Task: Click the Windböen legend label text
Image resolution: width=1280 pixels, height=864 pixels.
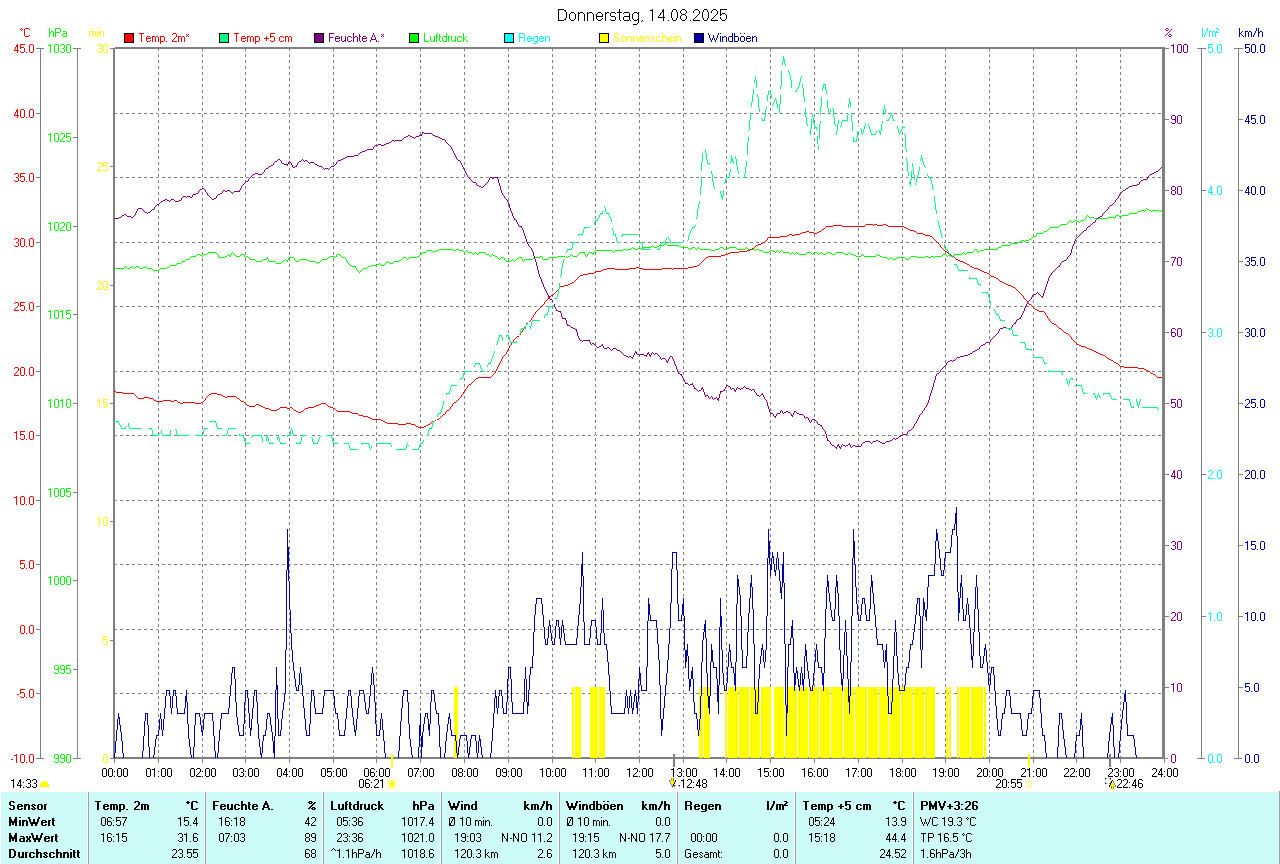Action: click(x=732, y=38)
